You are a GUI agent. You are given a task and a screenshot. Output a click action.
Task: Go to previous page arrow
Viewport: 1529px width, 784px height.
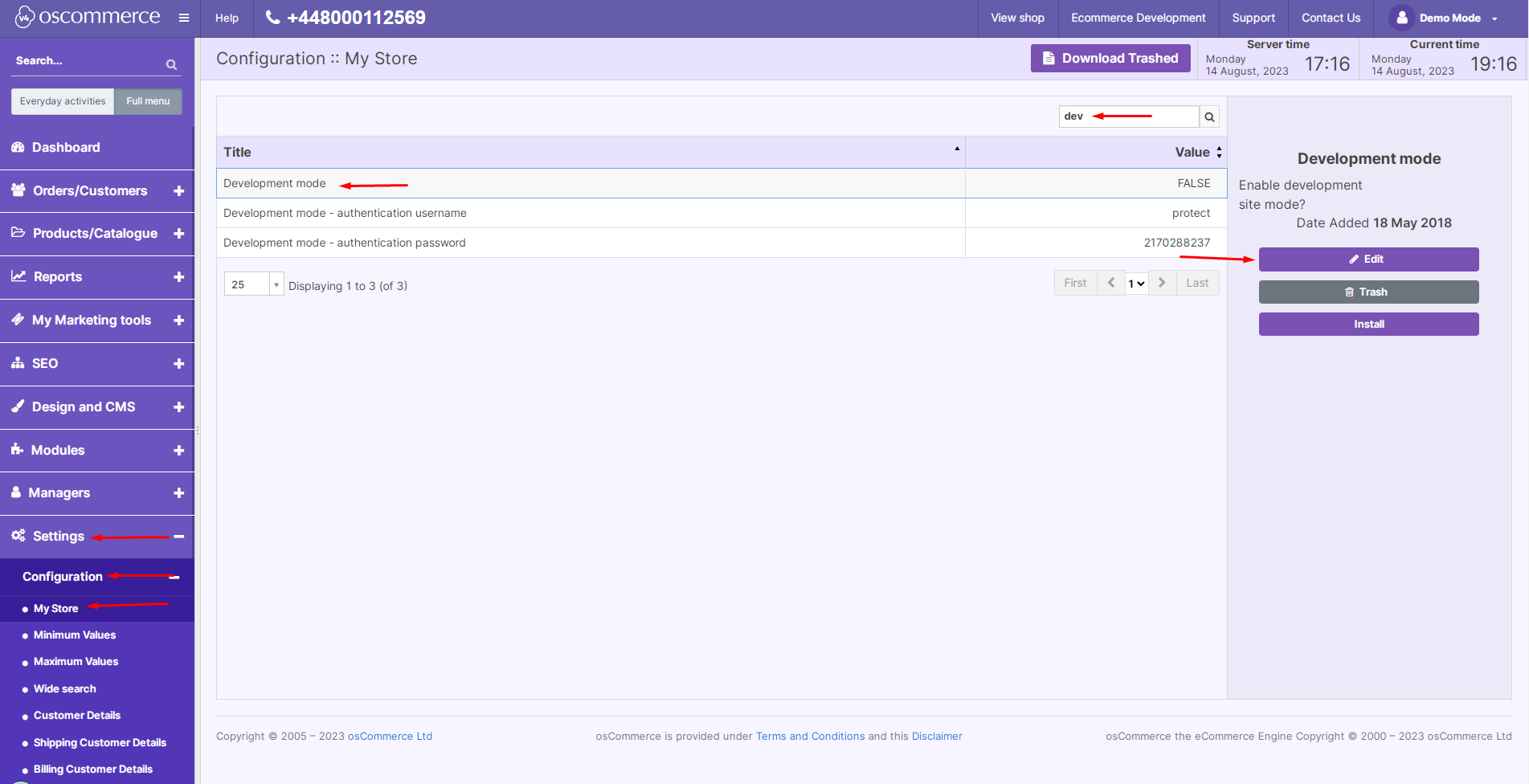pos(1111,283)
